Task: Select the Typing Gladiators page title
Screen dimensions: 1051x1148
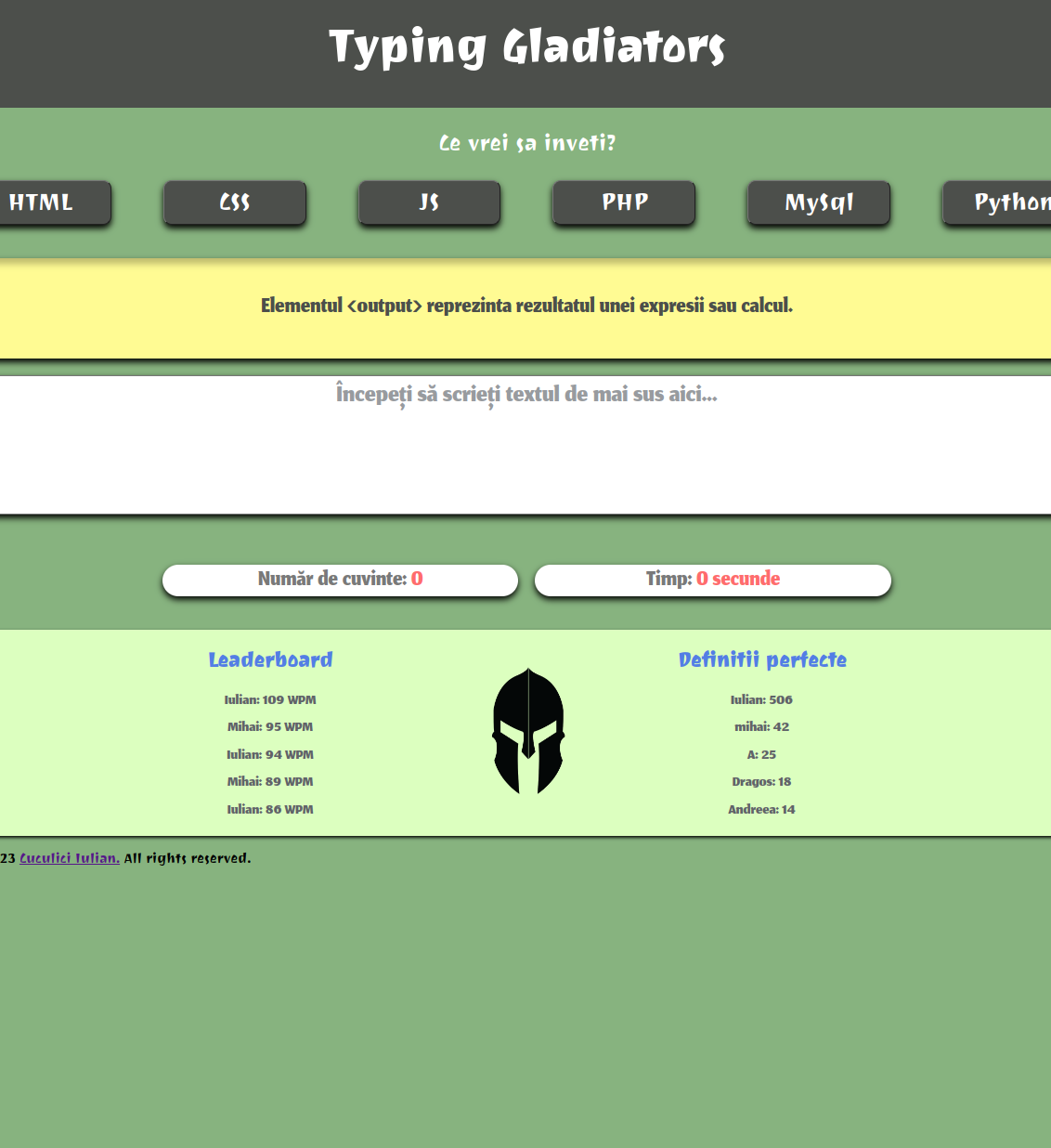Action: (525, 47)
